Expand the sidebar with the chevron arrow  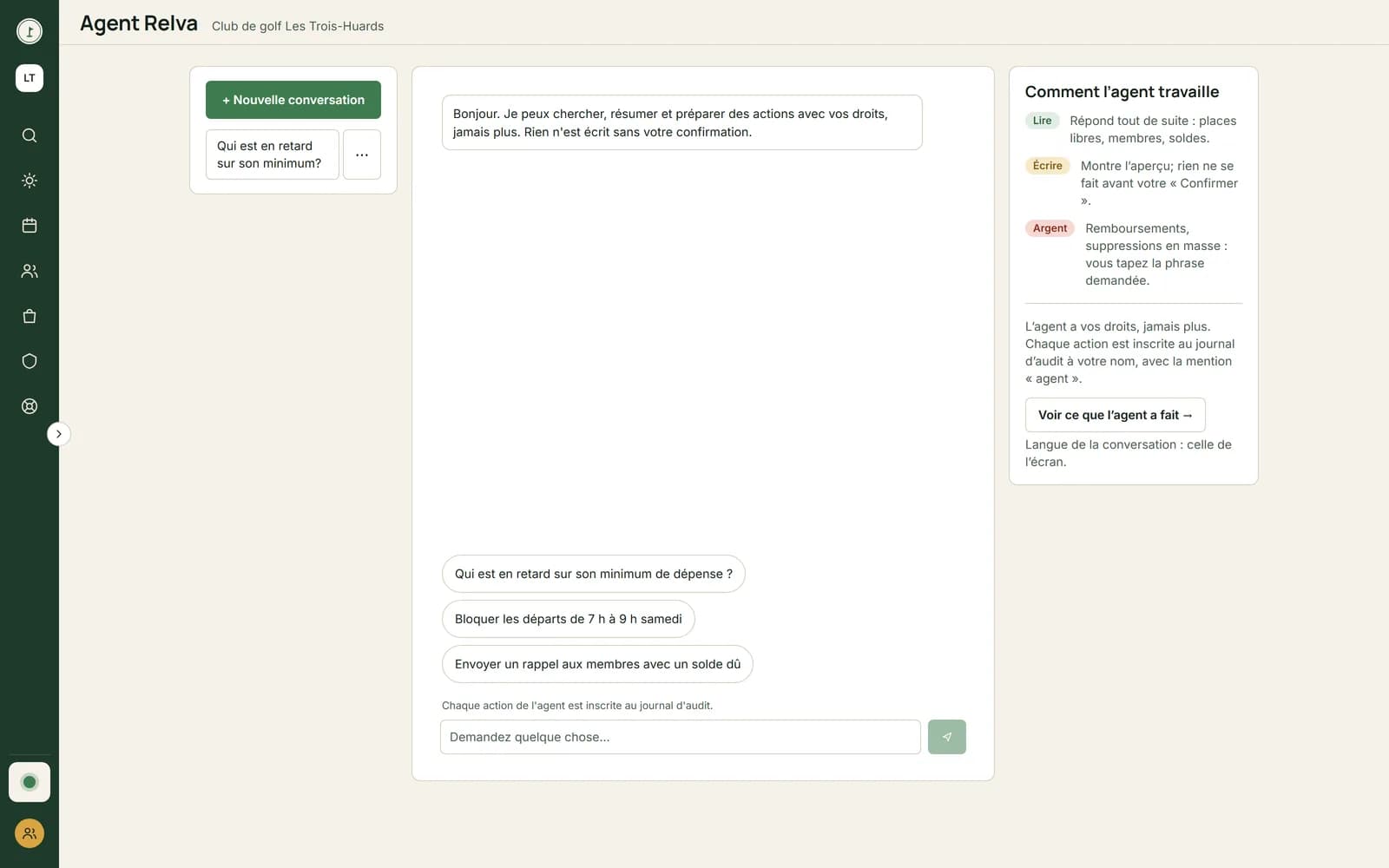coord(58,434)
